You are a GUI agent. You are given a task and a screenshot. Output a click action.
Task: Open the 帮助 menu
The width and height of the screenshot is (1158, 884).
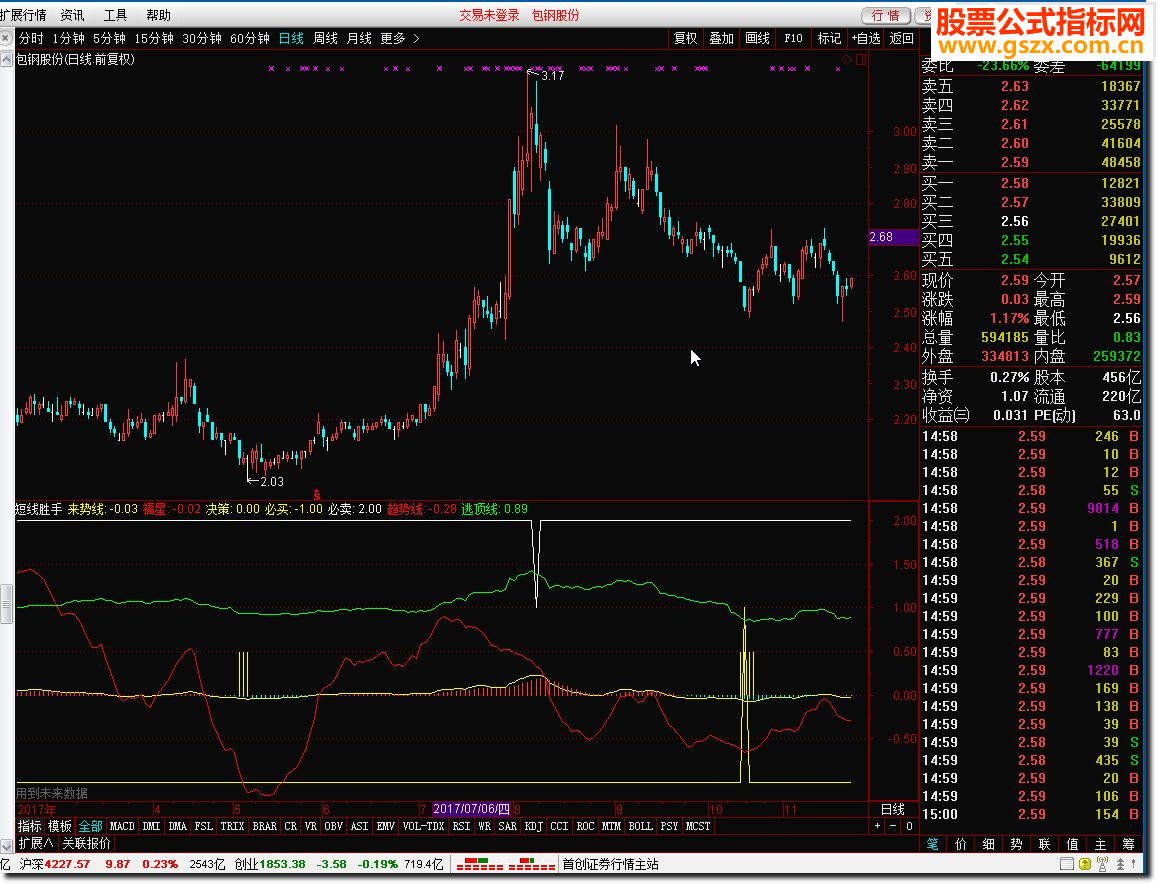point(158,15)
